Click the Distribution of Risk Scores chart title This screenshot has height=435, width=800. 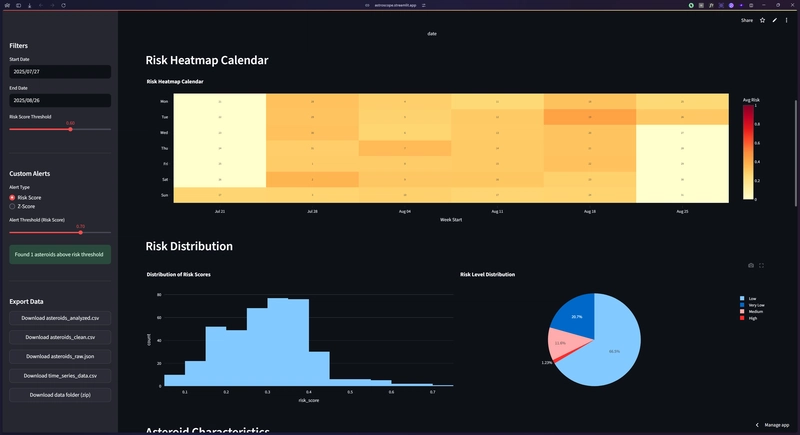click(x=179, y=274)
